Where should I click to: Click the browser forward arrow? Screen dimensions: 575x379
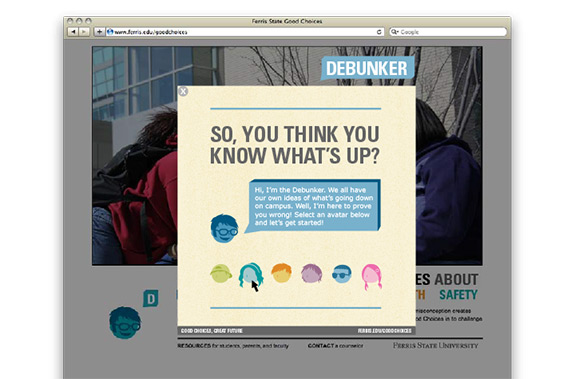tap(84, 32)
